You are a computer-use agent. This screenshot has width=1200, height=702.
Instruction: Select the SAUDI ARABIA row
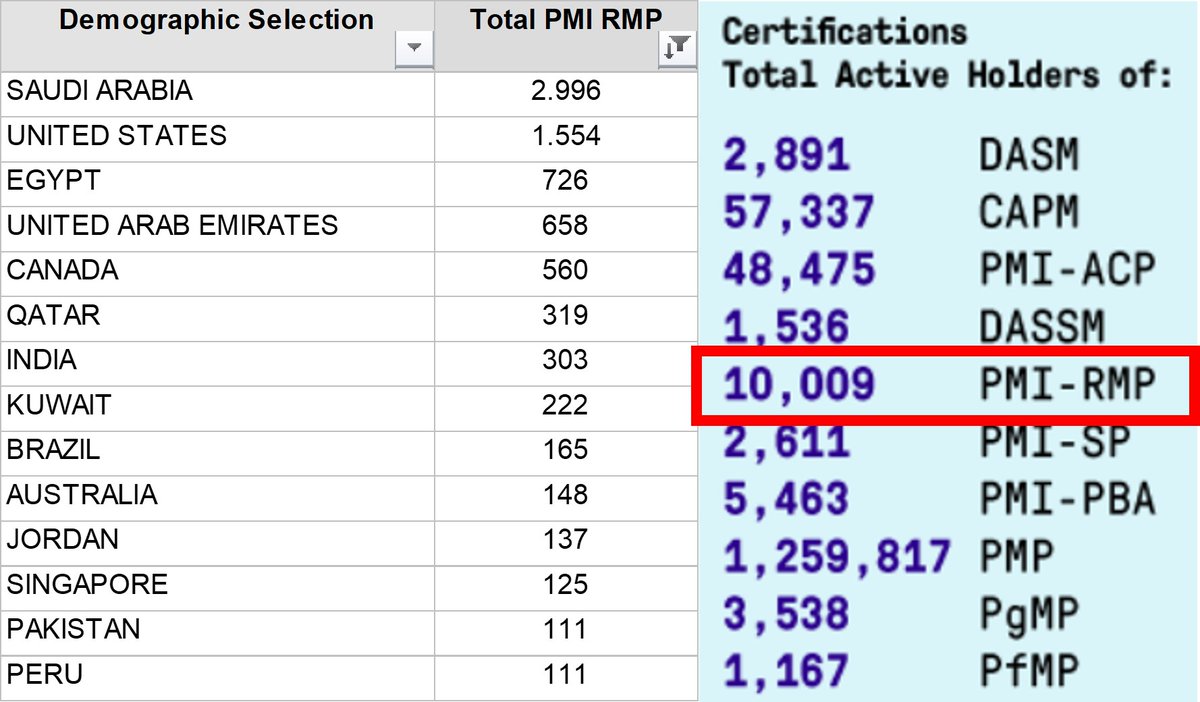[x=217, y=93]
